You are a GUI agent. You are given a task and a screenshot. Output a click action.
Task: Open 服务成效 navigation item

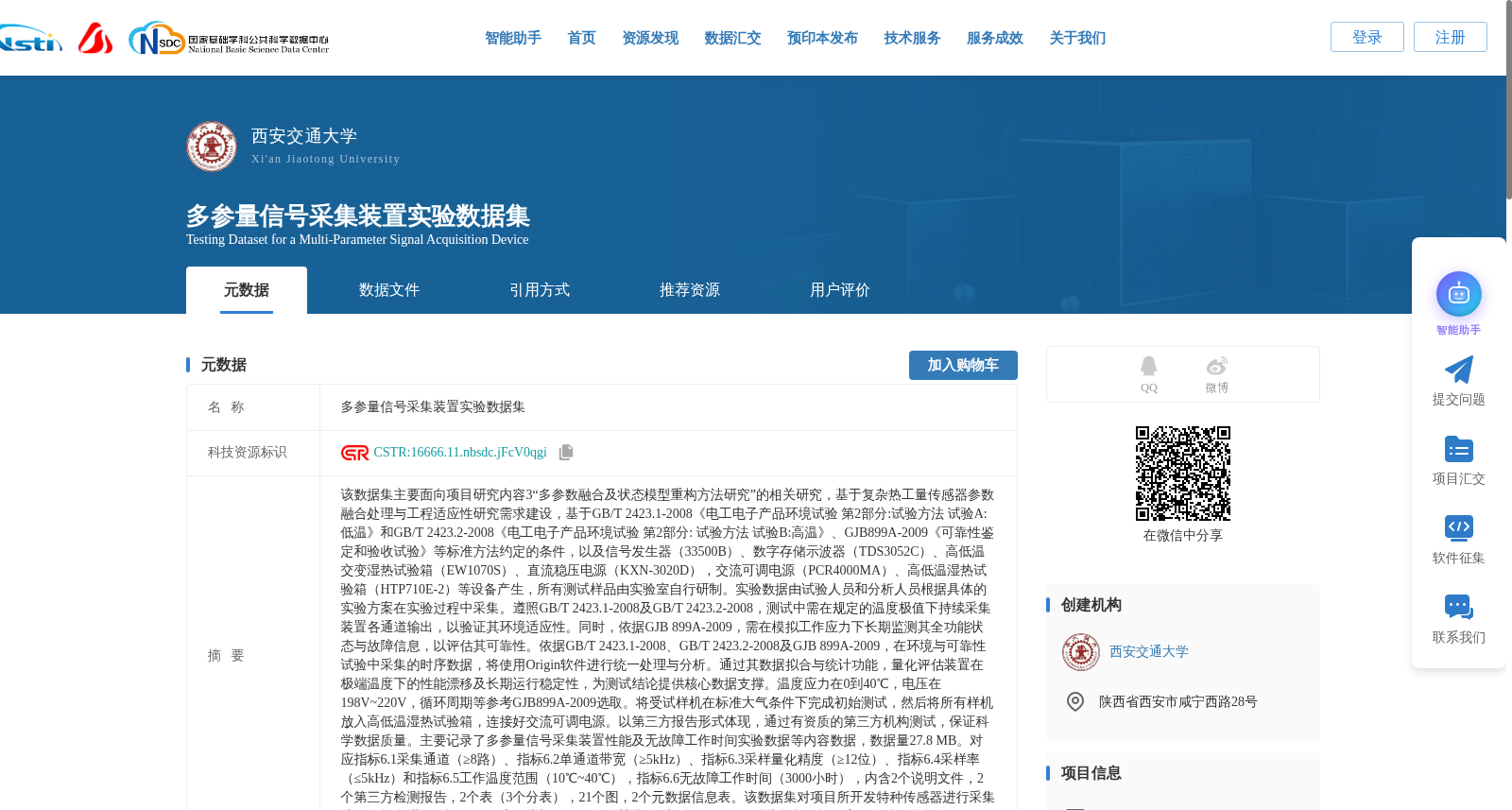coord(994,38)
